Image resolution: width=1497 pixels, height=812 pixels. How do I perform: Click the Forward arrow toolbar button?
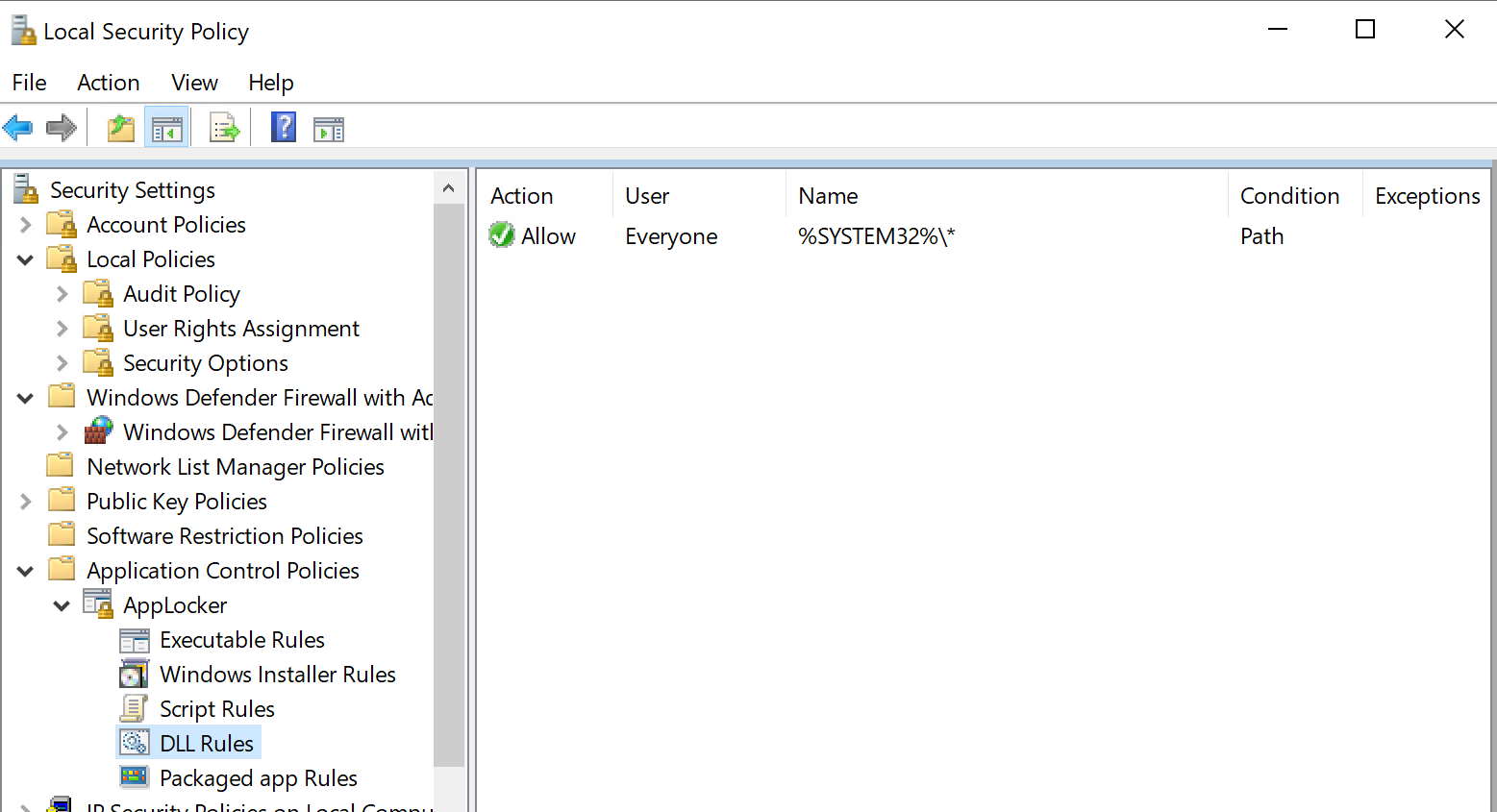click(x=62, y=128)
